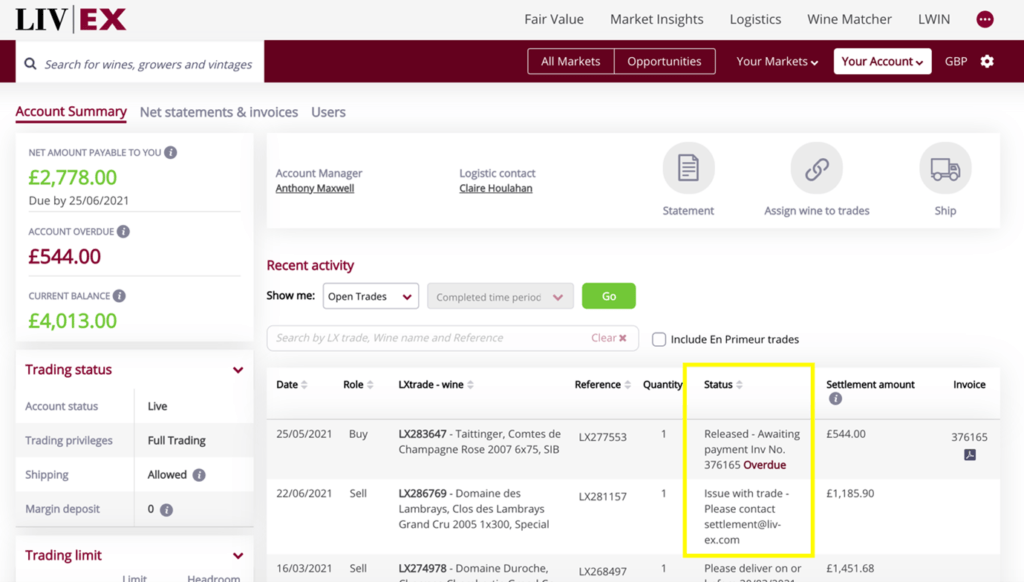Collapse the Trading status section

(238, 370)
